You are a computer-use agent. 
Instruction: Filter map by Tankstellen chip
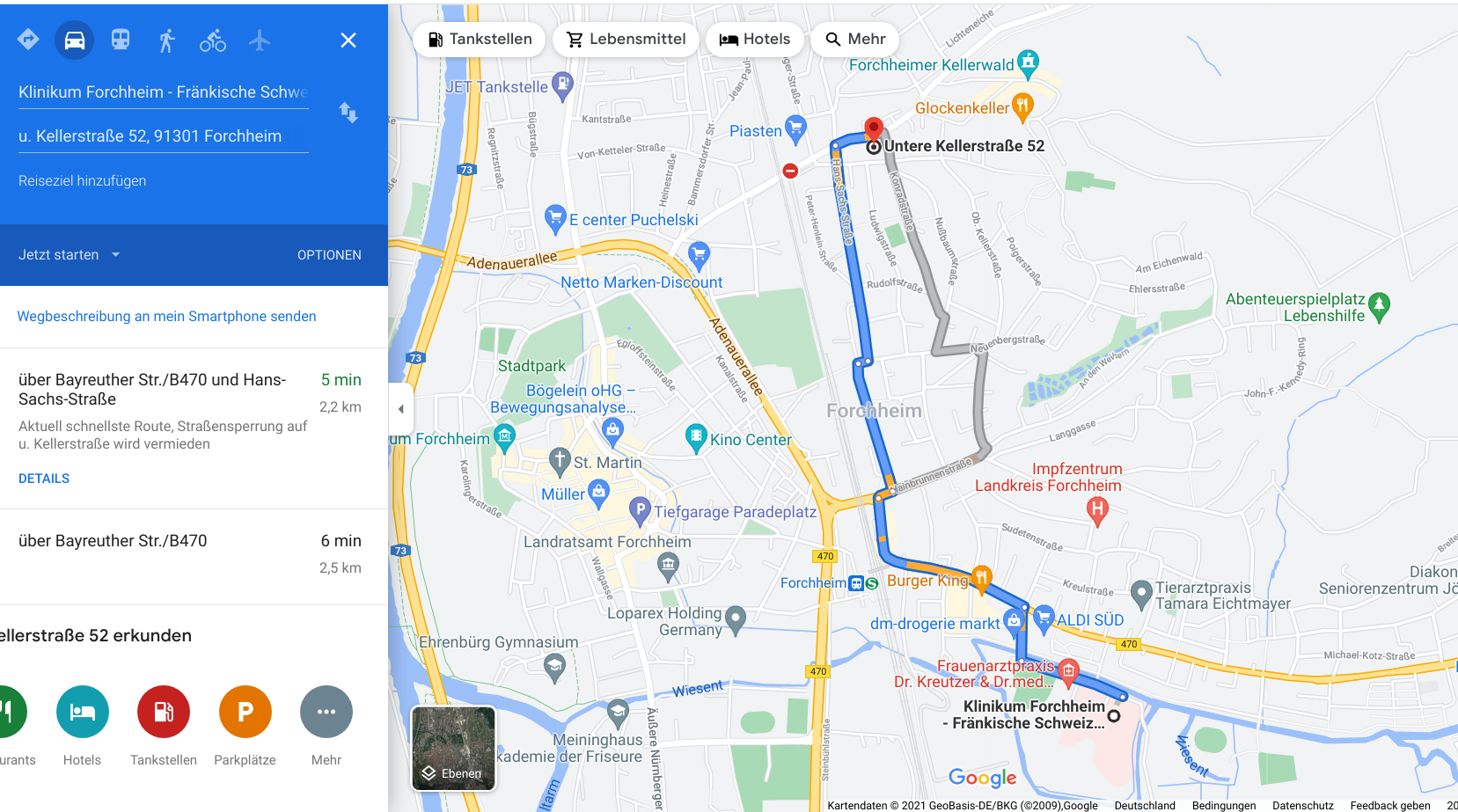(x=480, y=40)
